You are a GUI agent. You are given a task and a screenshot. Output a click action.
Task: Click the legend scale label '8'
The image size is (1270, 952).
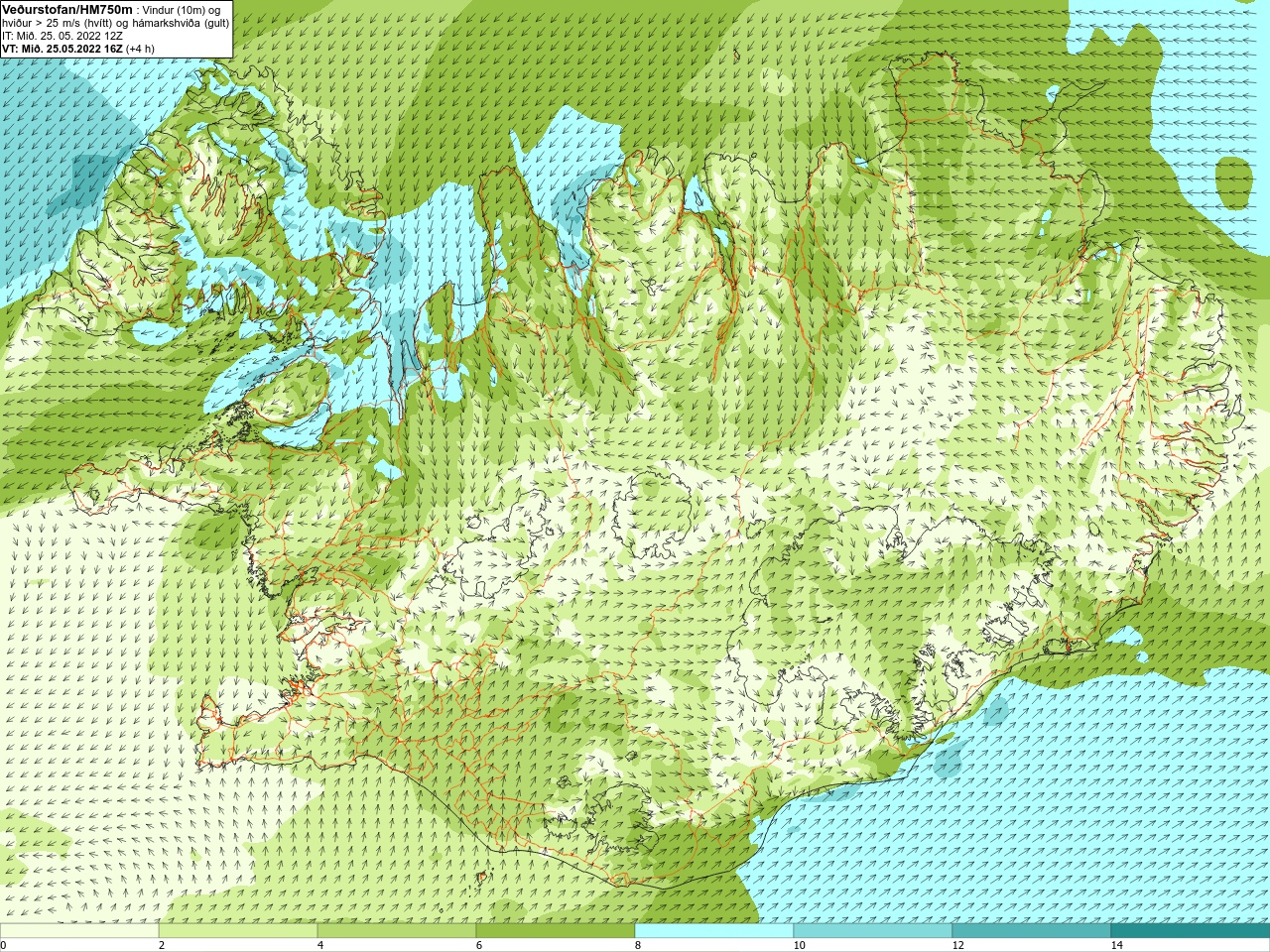coord(638,945)
